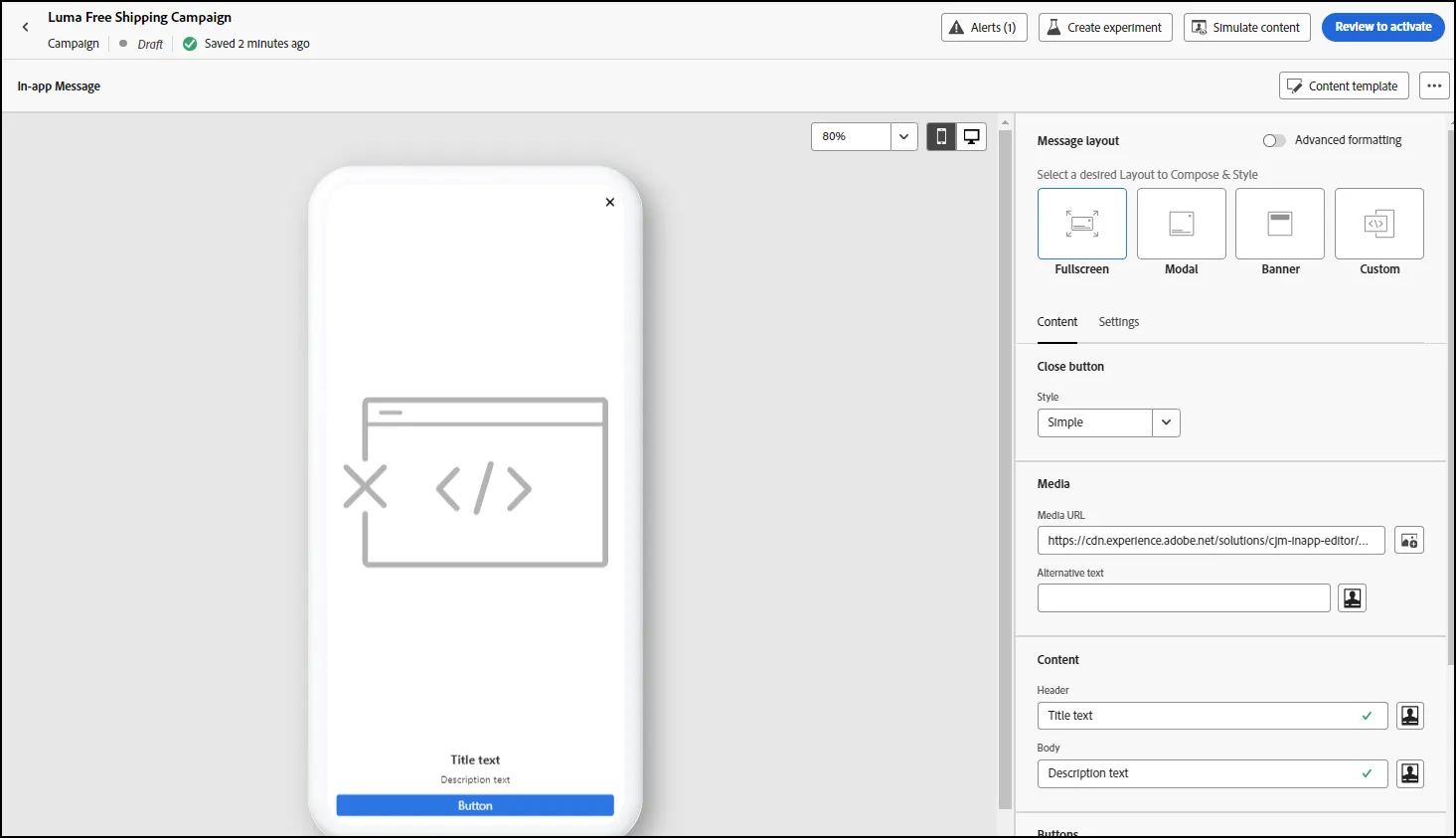Enable Advanced formatting toggle
This screenshot has height=838, width=1456.
click(x=1273, y=141)
